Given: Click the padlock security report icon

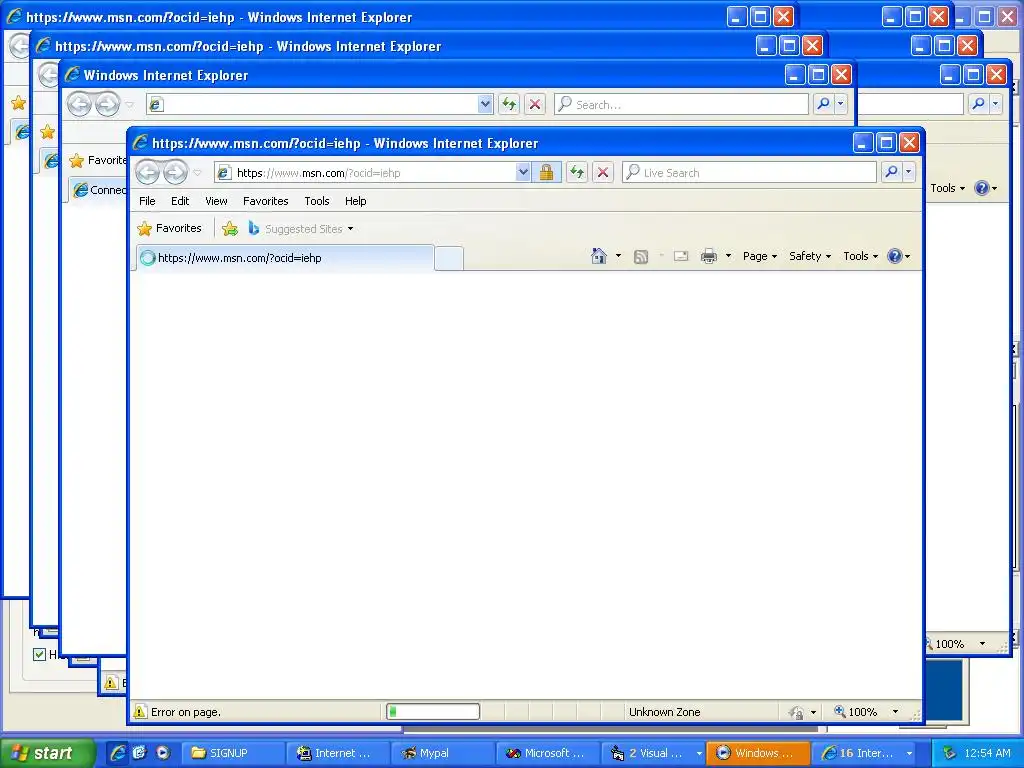Looking at the screenshot, I should point(547,172).
